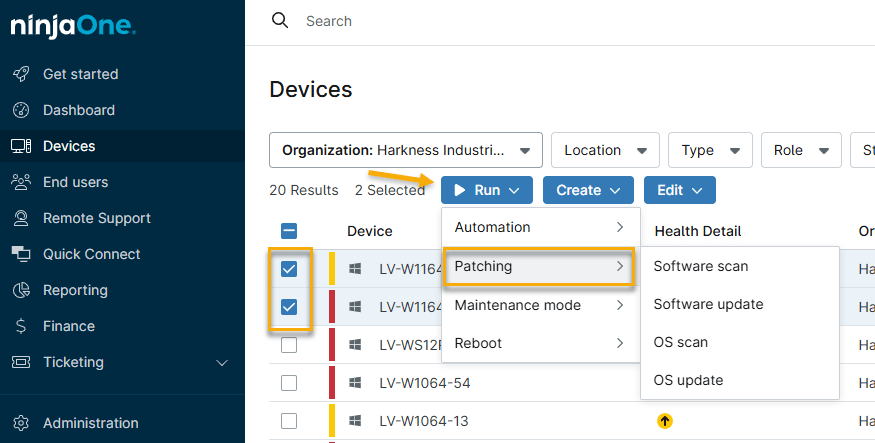
Task: Click the search magnifier icon
Action: click(280, 21)
